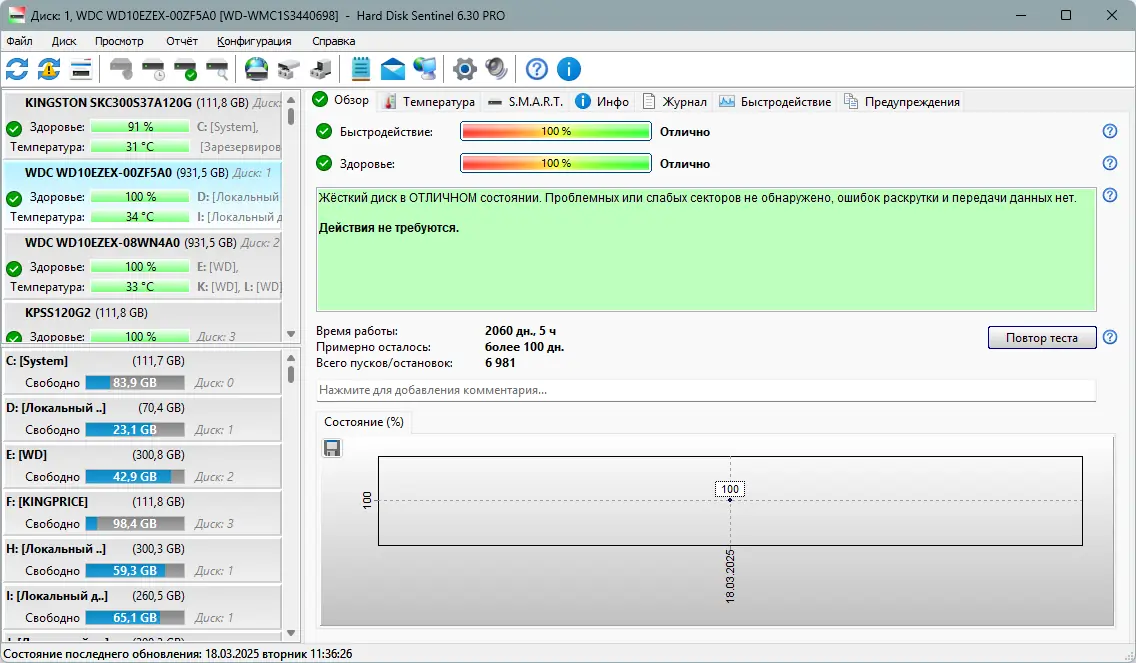Save the status chart with floppy icon
Image resolution: width=1136 pixels, height=663 pixels.
(331, 448)
